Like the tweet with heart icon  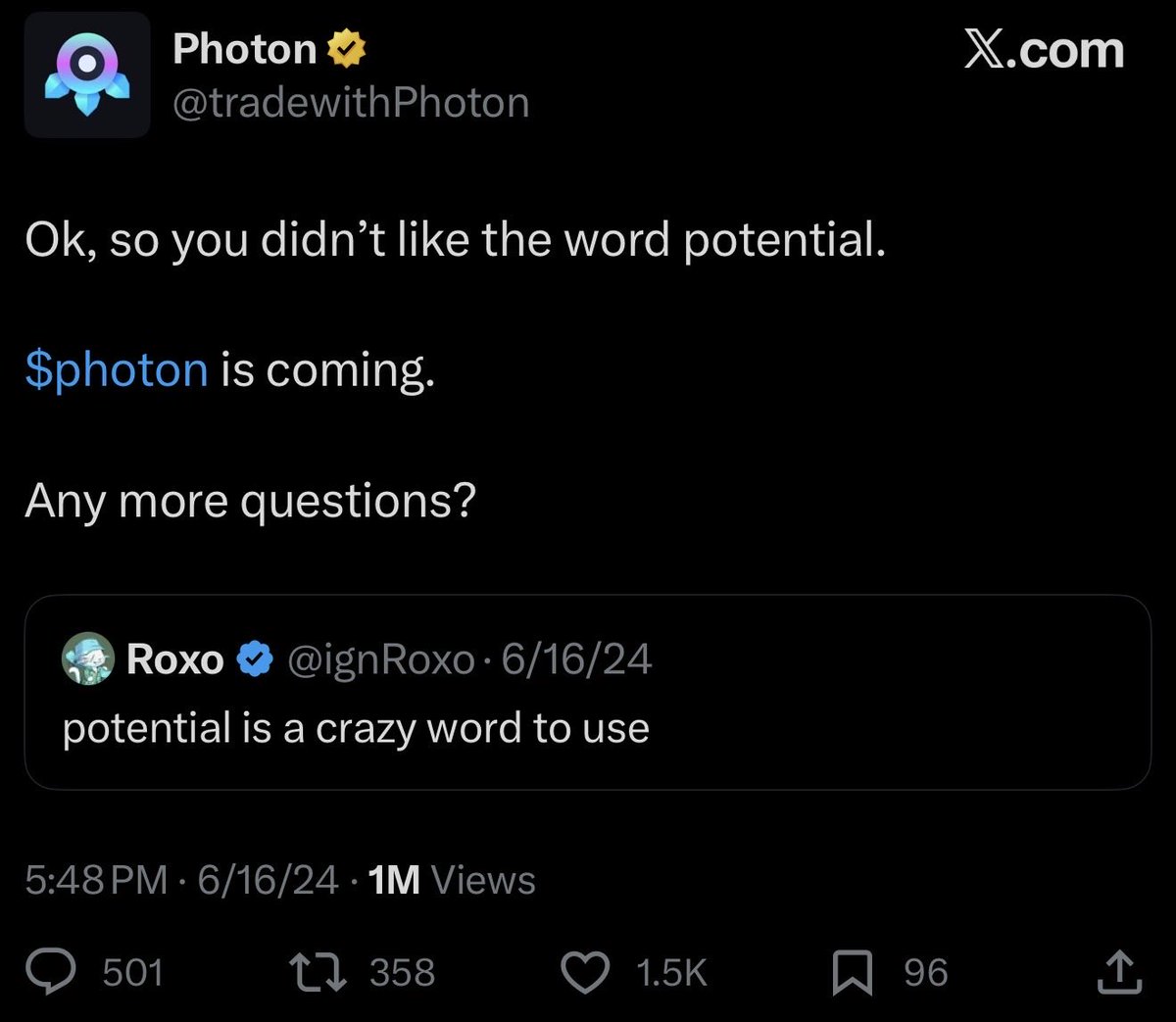[x=585, y=972]
